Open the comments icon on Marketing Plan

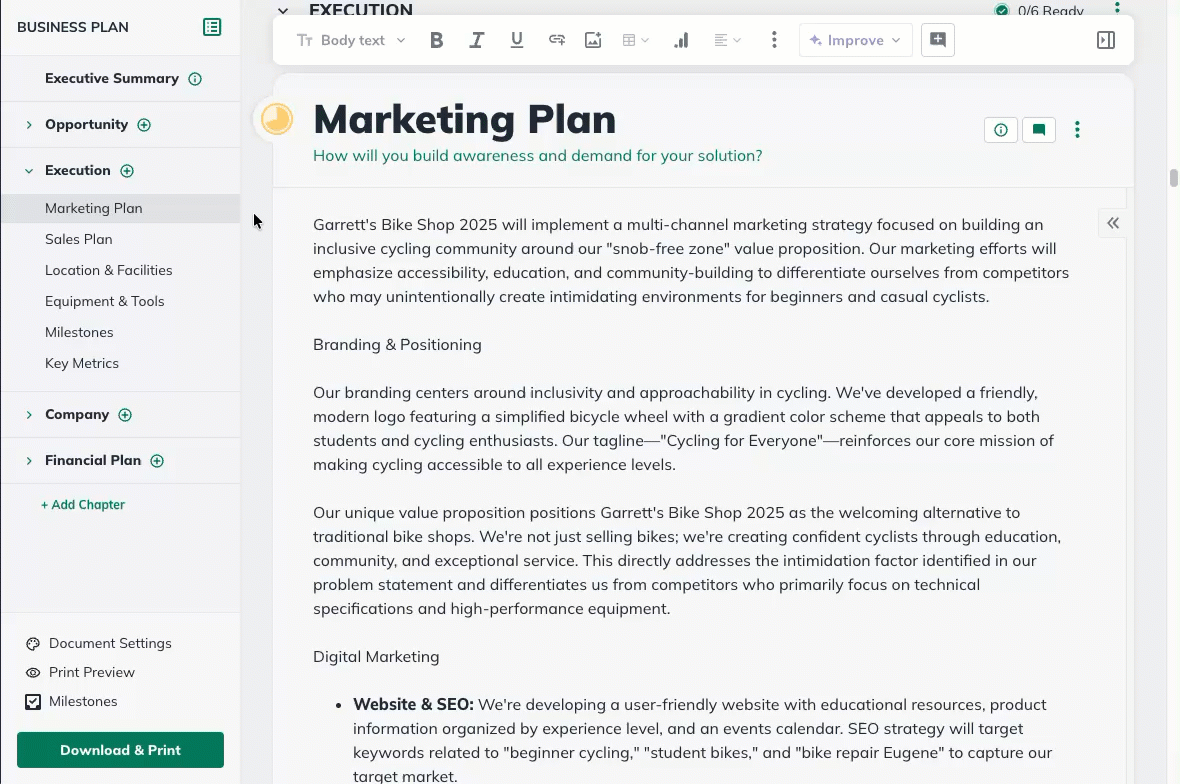tap(1038, 130)
